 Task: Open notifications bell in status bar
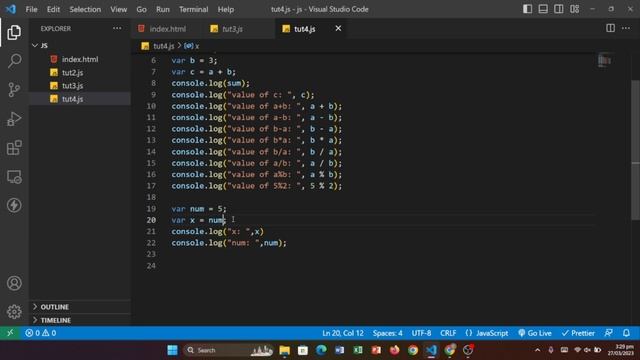[626, 333]
